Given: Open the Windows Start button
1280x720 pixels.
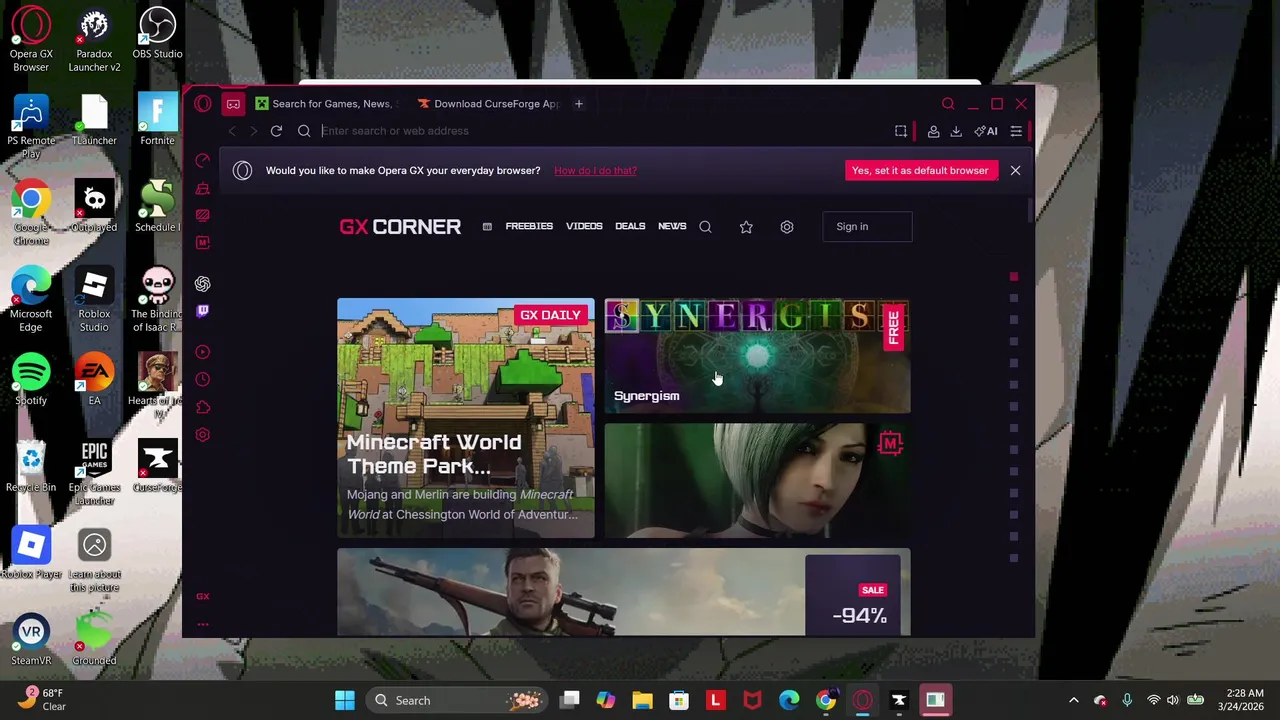Looking at the screenshot, I should pyautogui.click(x=344, y=700).
